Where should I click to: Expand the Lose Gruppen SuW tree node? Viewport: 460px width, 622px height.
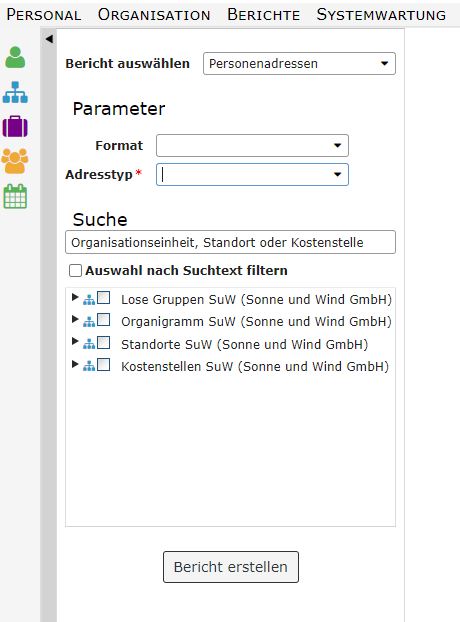[x=75, y=297]
